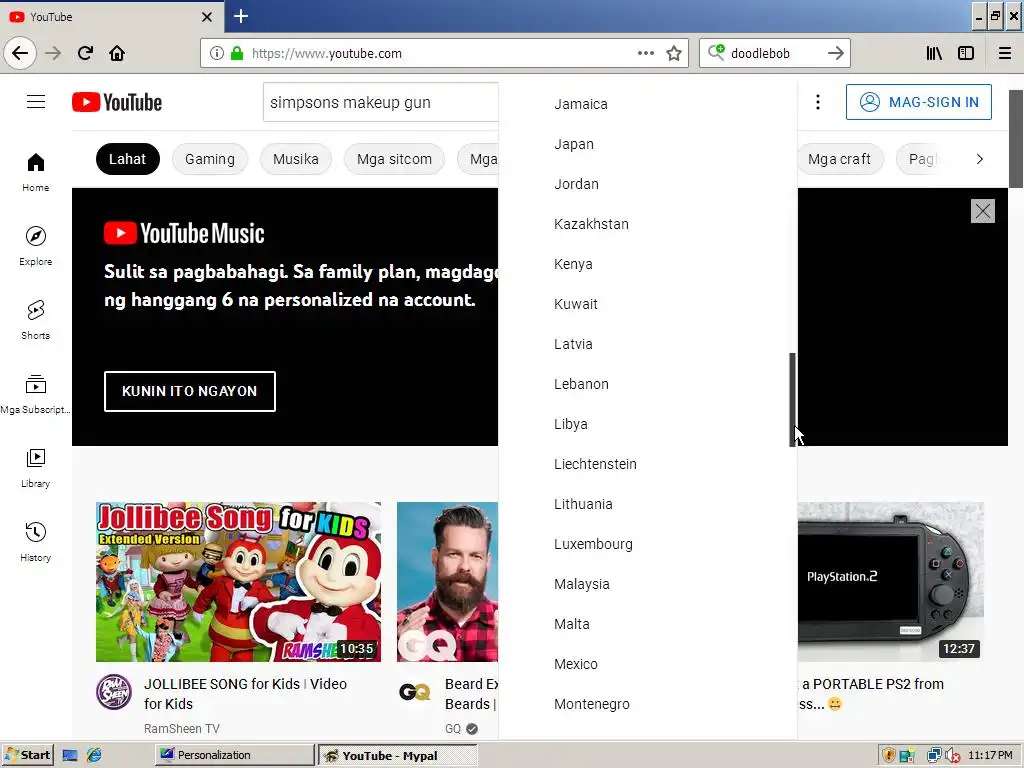Viewport: 1024px width, 768px height.
Task: Choose Lithuania from the location list
Action: [x=648, y=504]
